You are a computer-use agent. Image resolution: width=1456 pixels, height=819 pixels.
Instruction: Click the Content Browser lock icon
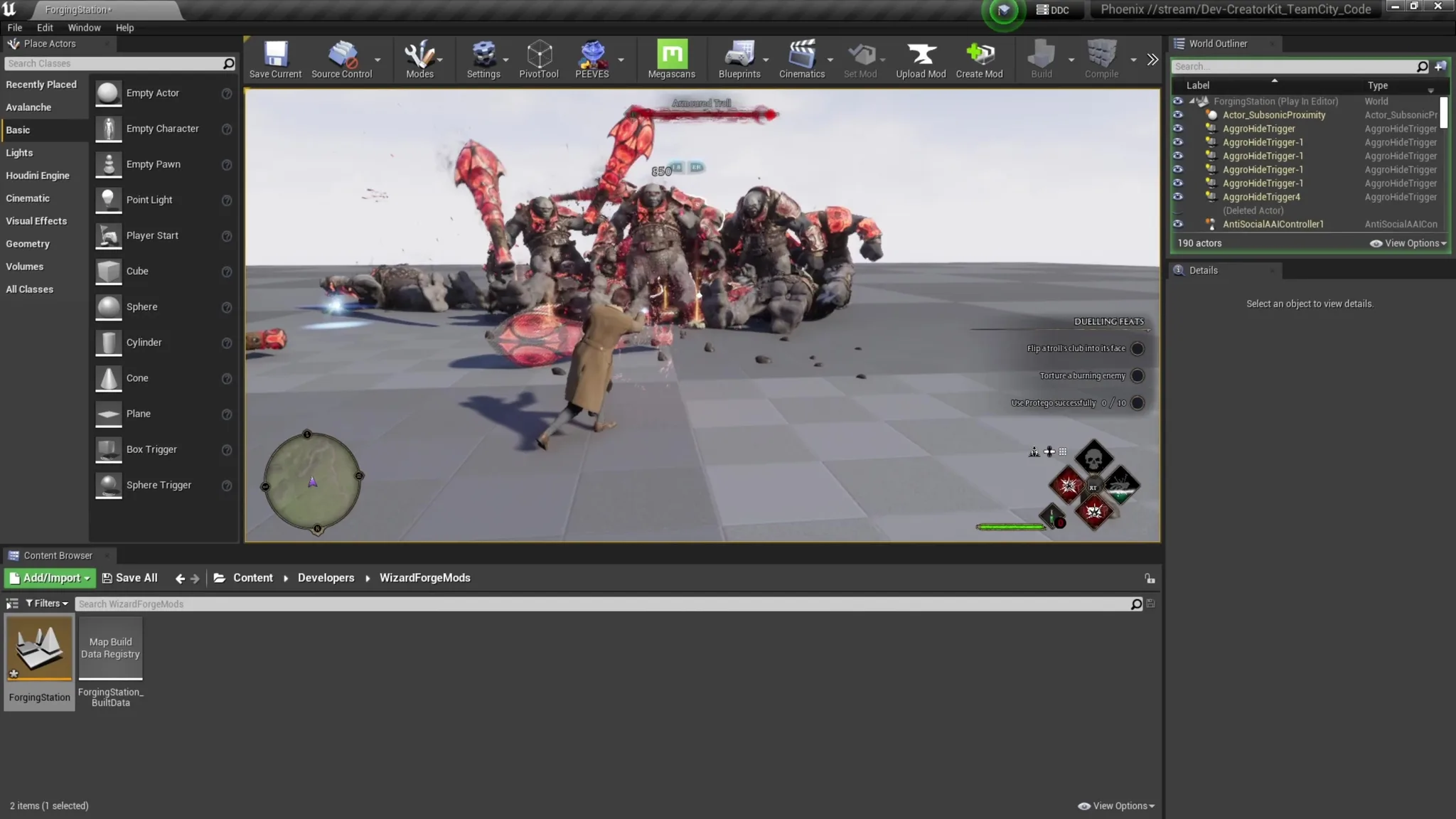[x=1150, y=578]
